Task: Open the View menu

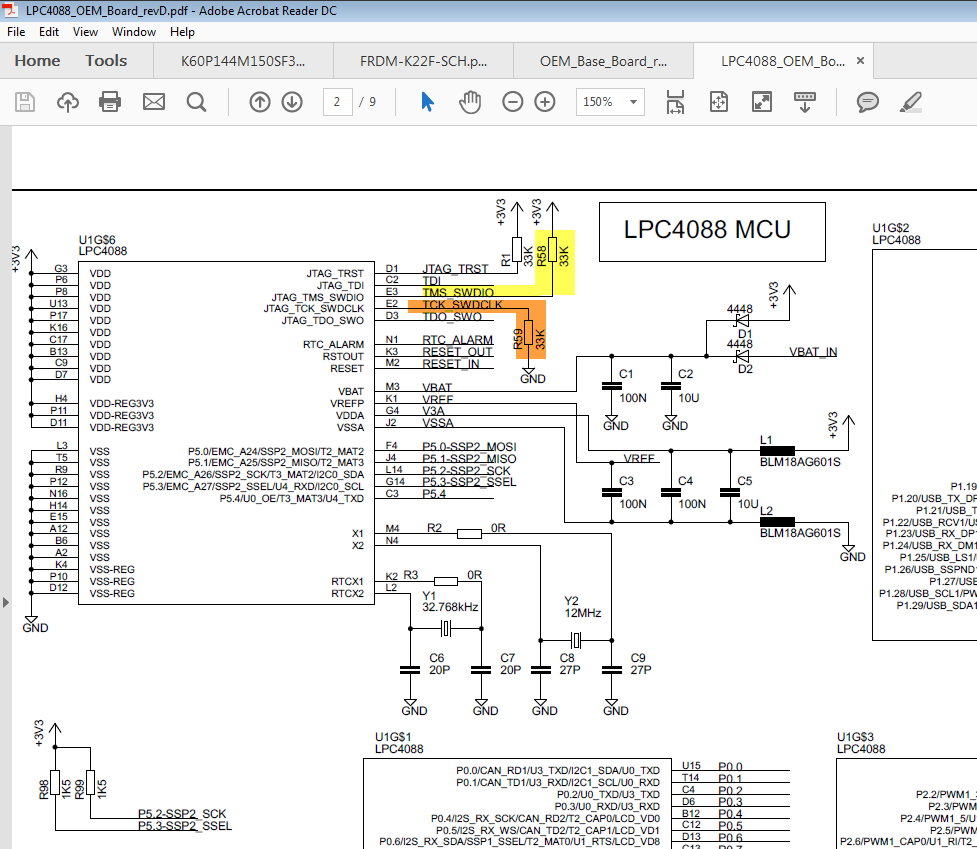Action: [x=85, y=32]
